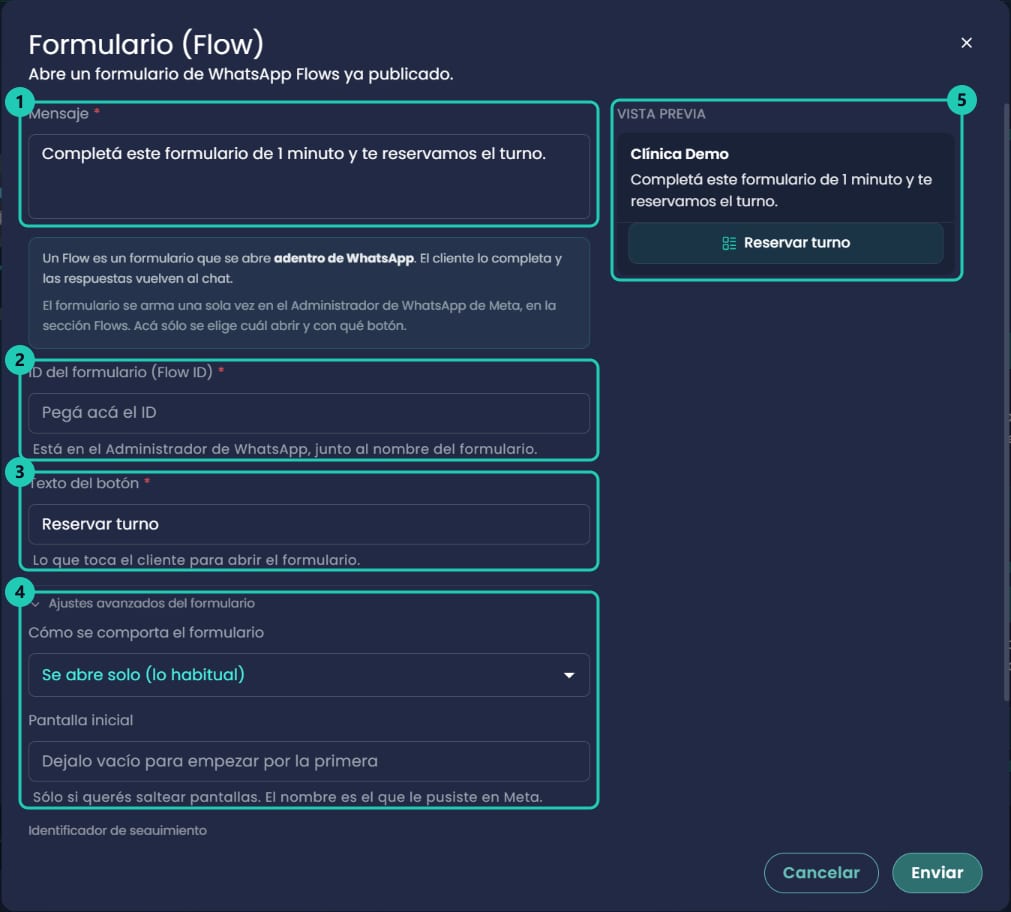Click the Mensaje text area

pyautogui.click(x=309, y=176)
